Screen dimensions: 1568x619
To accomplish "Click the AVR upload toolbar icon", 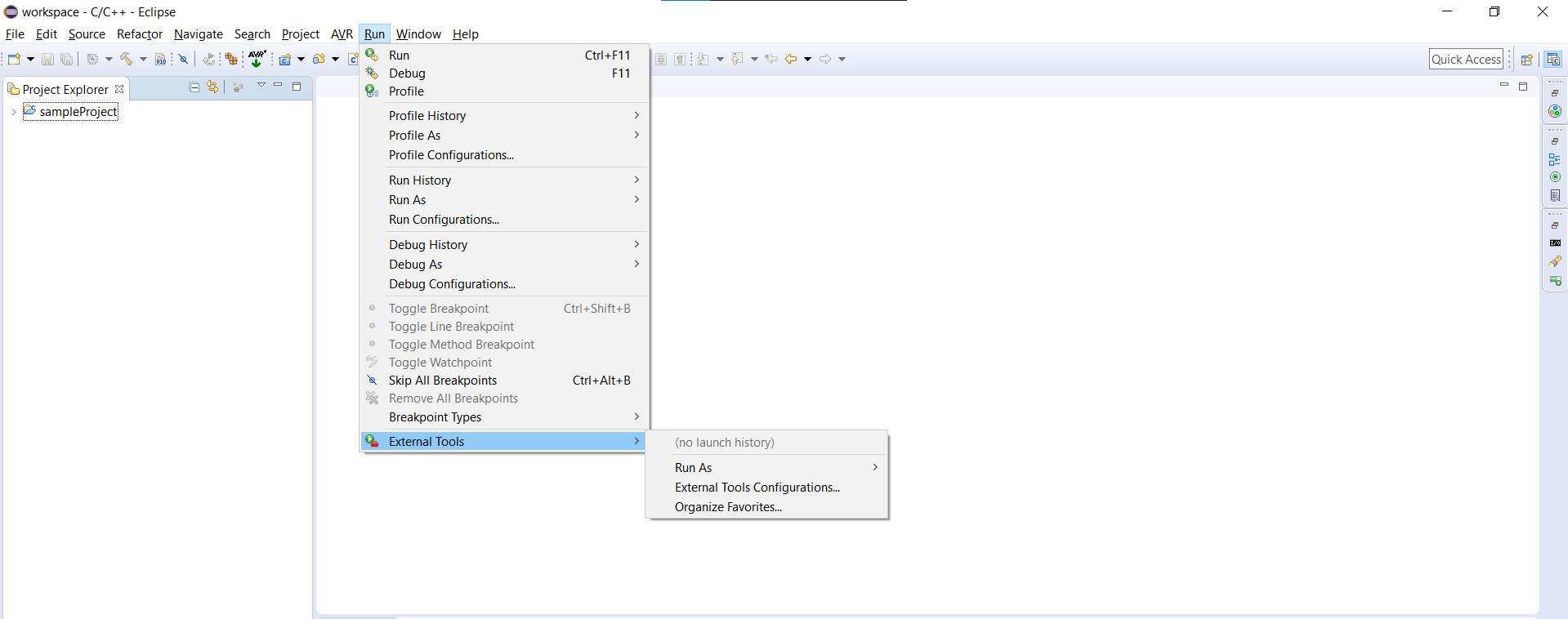I will click(x=257, y=59).
